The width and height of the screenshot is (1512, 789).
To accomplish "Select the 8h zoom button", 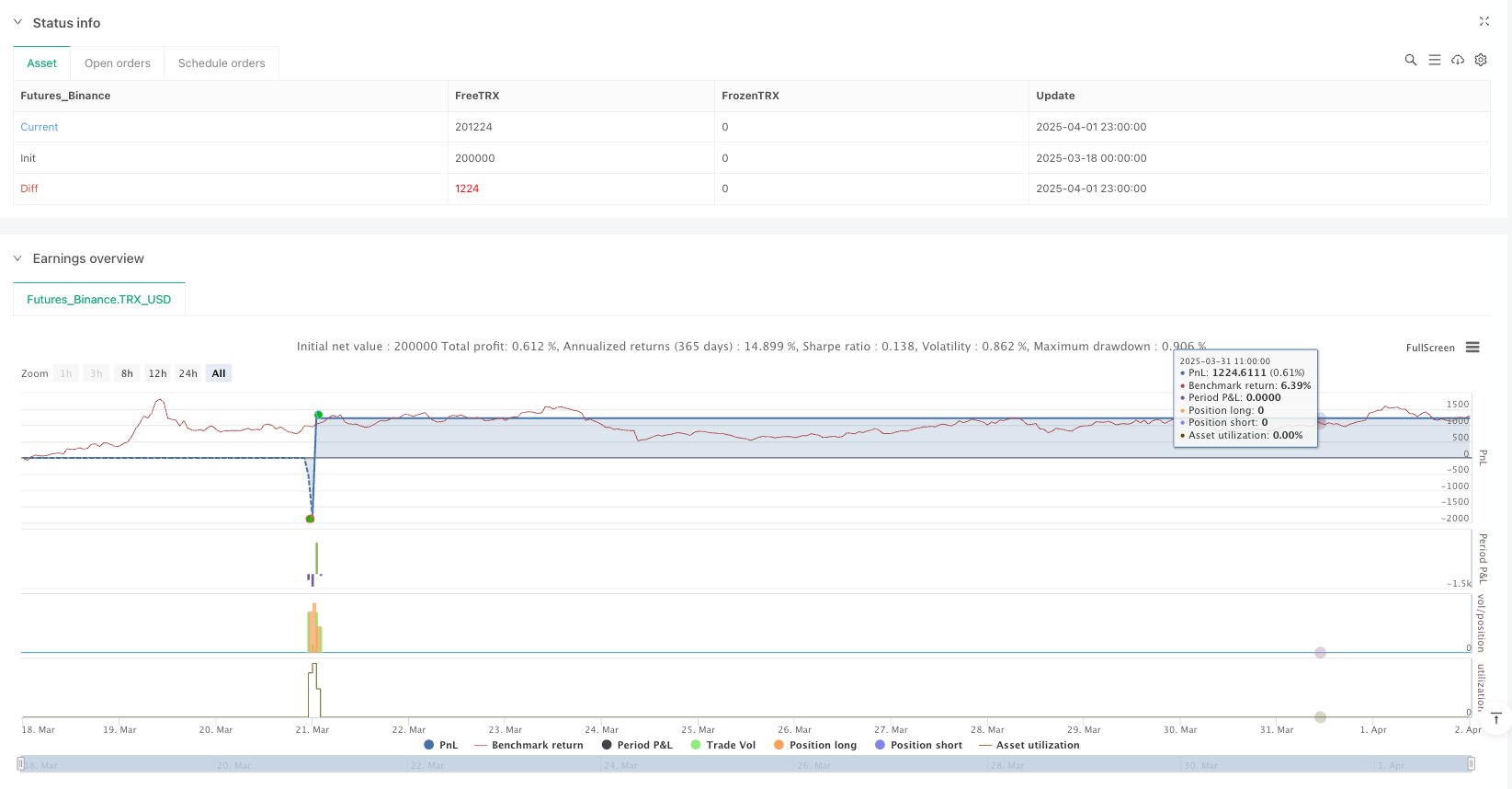I will [127, 373].
